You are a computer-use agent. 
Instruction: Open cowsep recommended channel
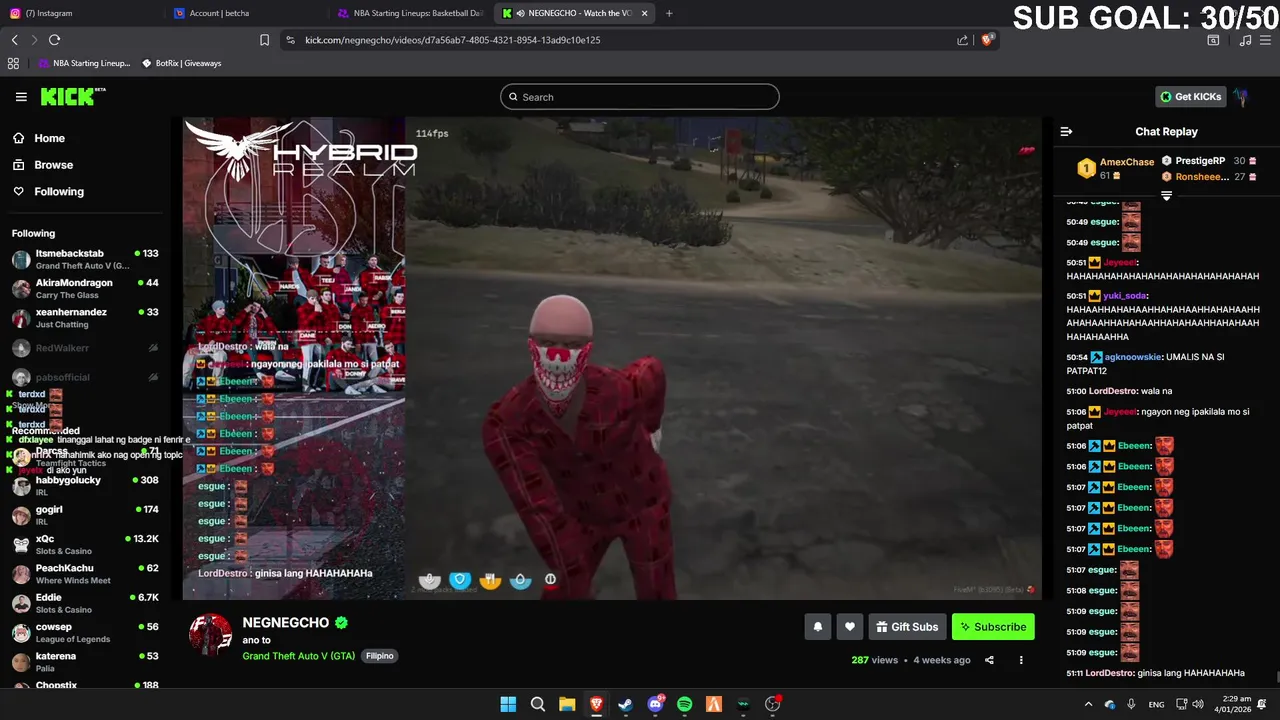[x=85, y=633]
